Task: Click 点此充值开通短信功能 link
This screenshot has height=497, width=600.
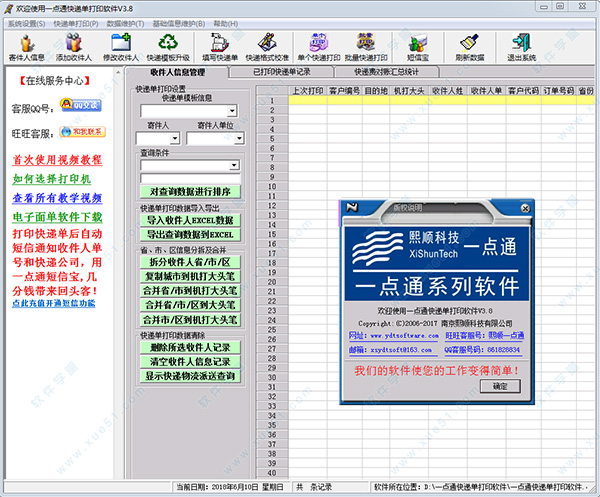Action: coord(54,303)
